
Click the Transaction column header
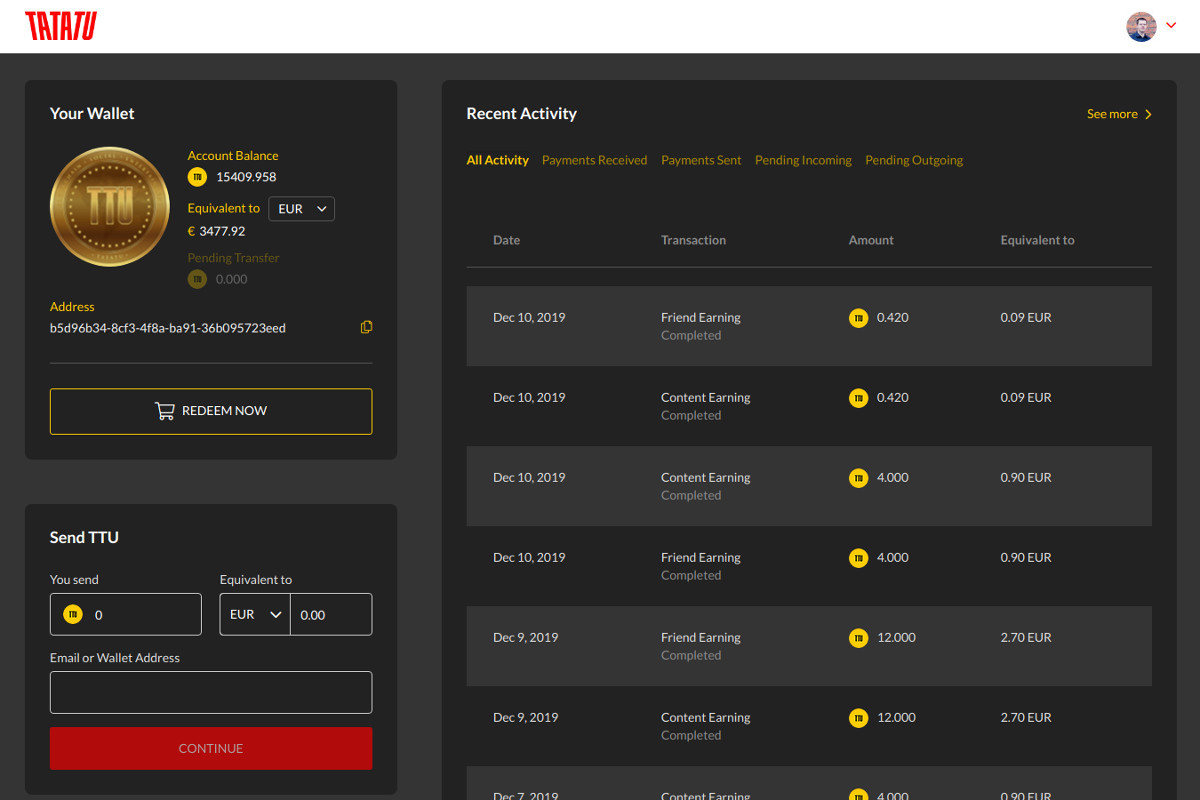(x=693, y=240)
